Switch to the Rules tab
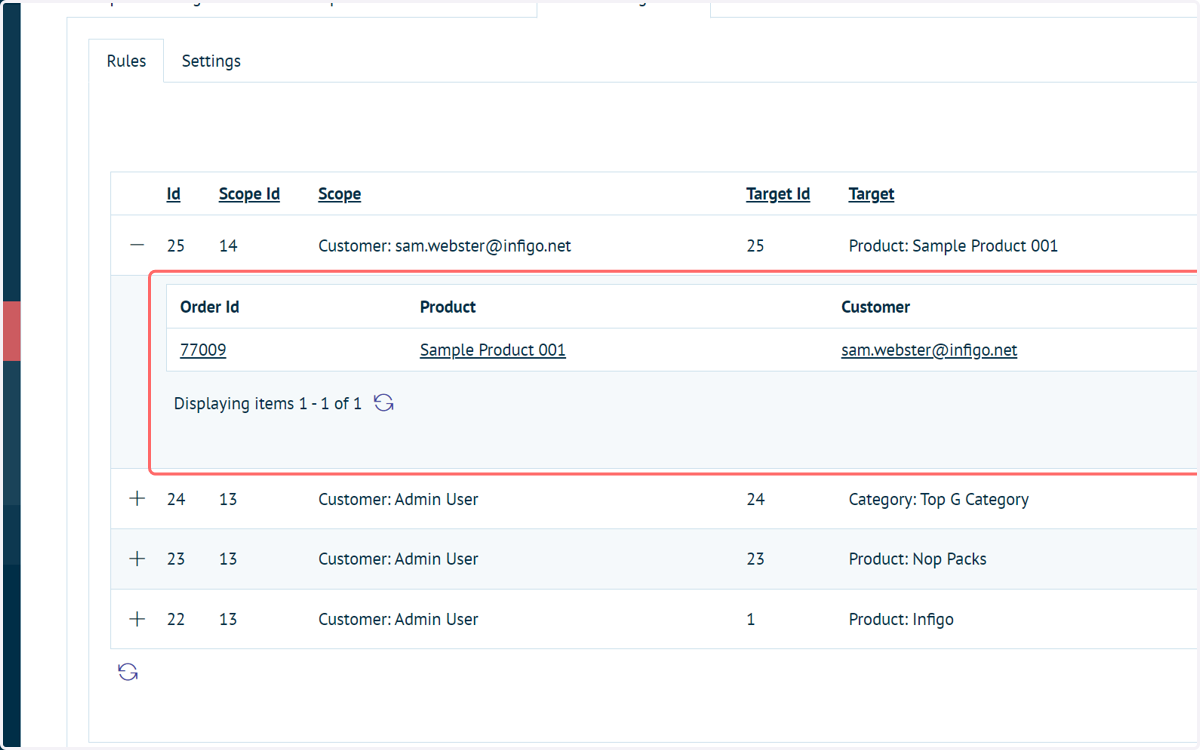Viewport: 1200px width, 750px height. tap(126, 61)
